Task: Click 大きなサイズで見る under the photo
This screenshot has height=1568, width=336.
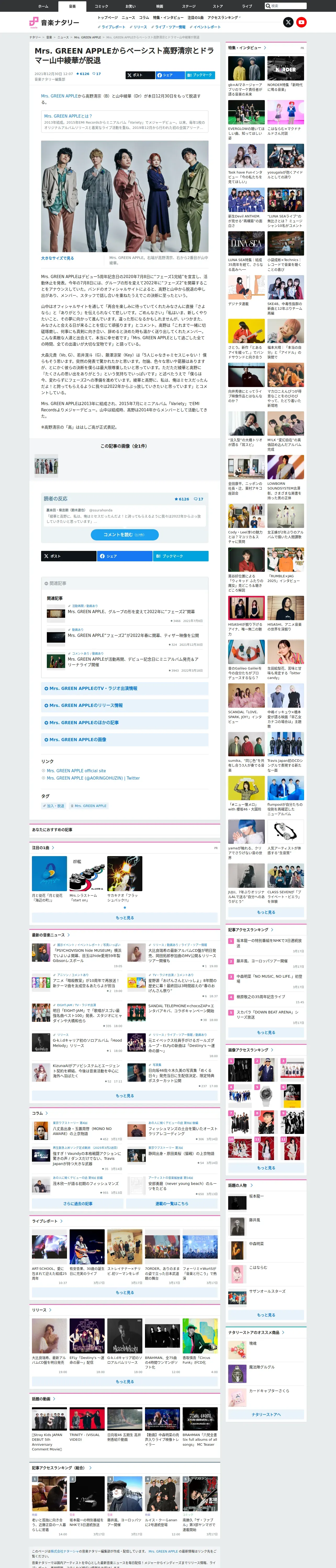Action: [x=57, y=258]
